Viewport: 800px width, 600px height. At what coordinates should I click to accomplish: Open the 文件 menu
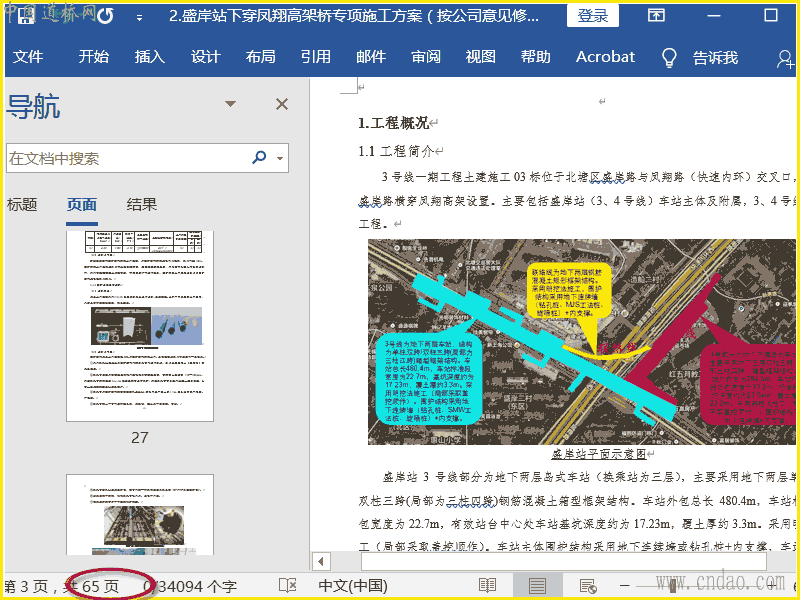click(28, 57)
